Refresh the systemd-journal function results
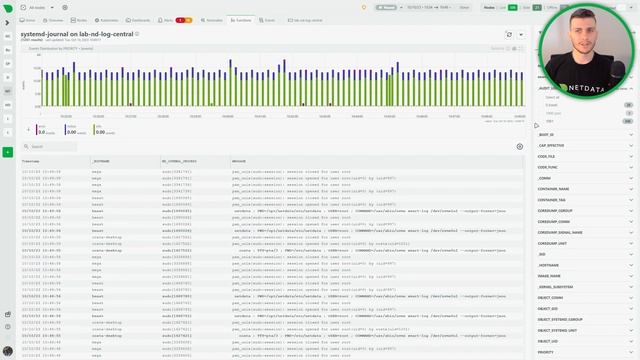640x360 pixels. (509, 35)
